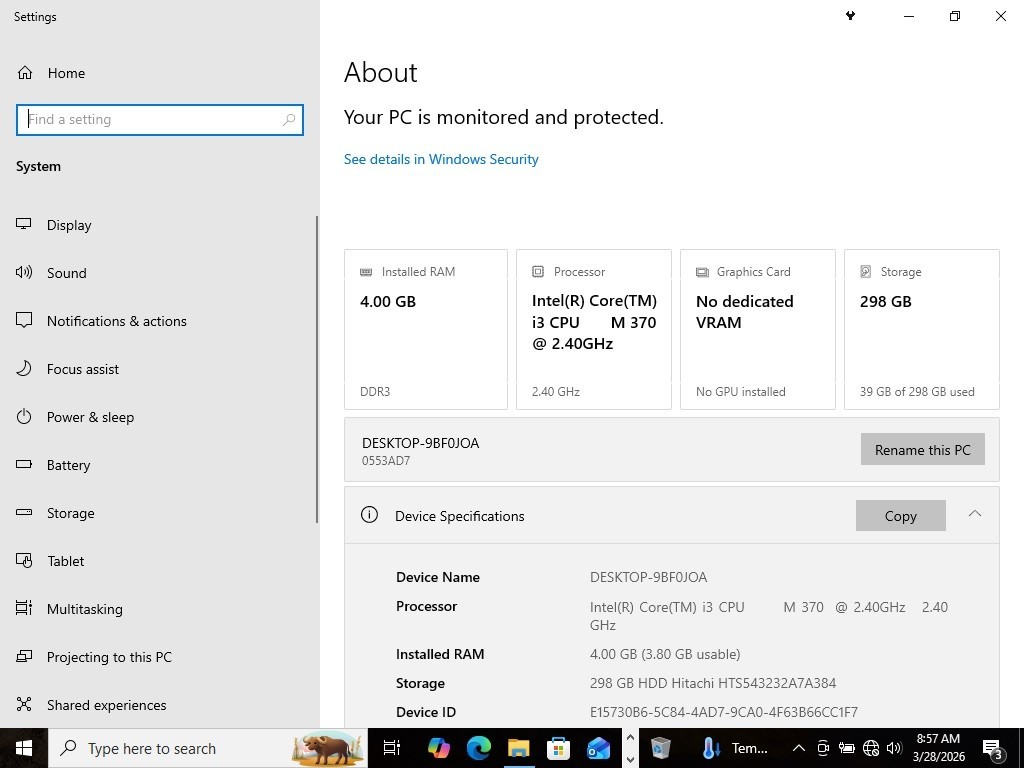This screenshot has height=768, width=1024.
Task: Open Outlook from the taskbar
Action: coord(598,748)
